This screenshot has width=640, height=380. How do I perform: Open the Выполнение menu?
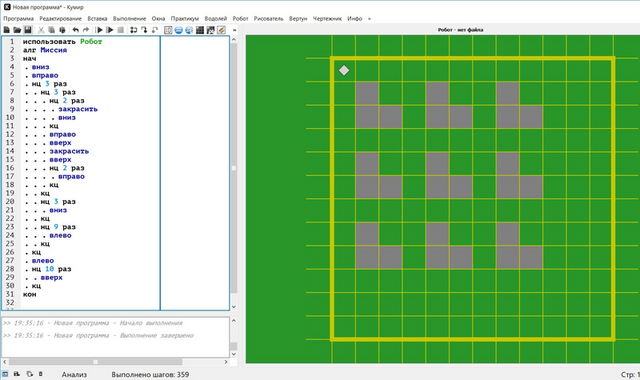click(x=129, y=18)
